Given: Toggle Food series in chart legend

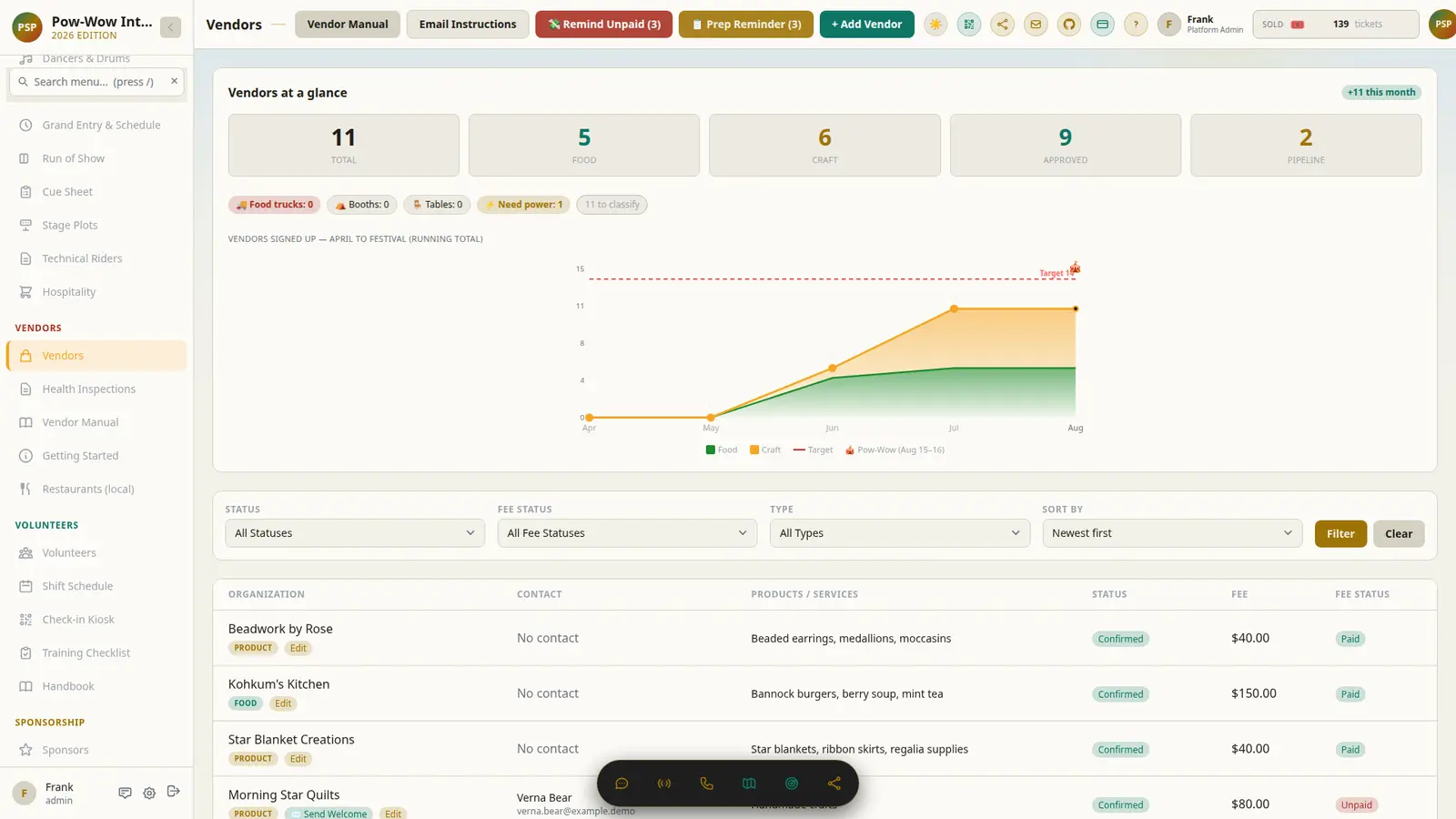Looking at the screenshot, I should [722, 450].
